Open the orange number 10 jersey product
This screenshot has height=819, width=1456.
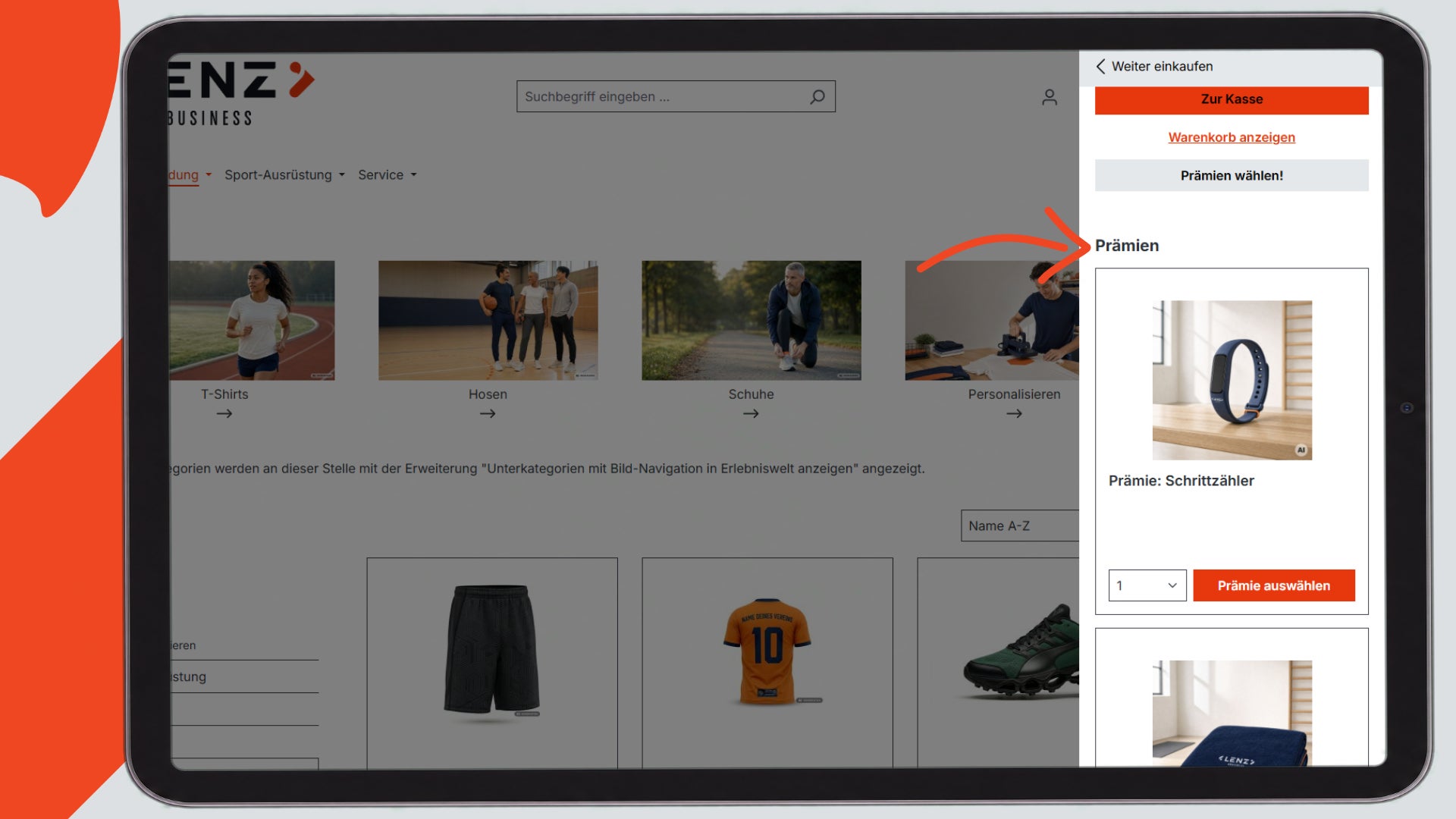point(767,651)
